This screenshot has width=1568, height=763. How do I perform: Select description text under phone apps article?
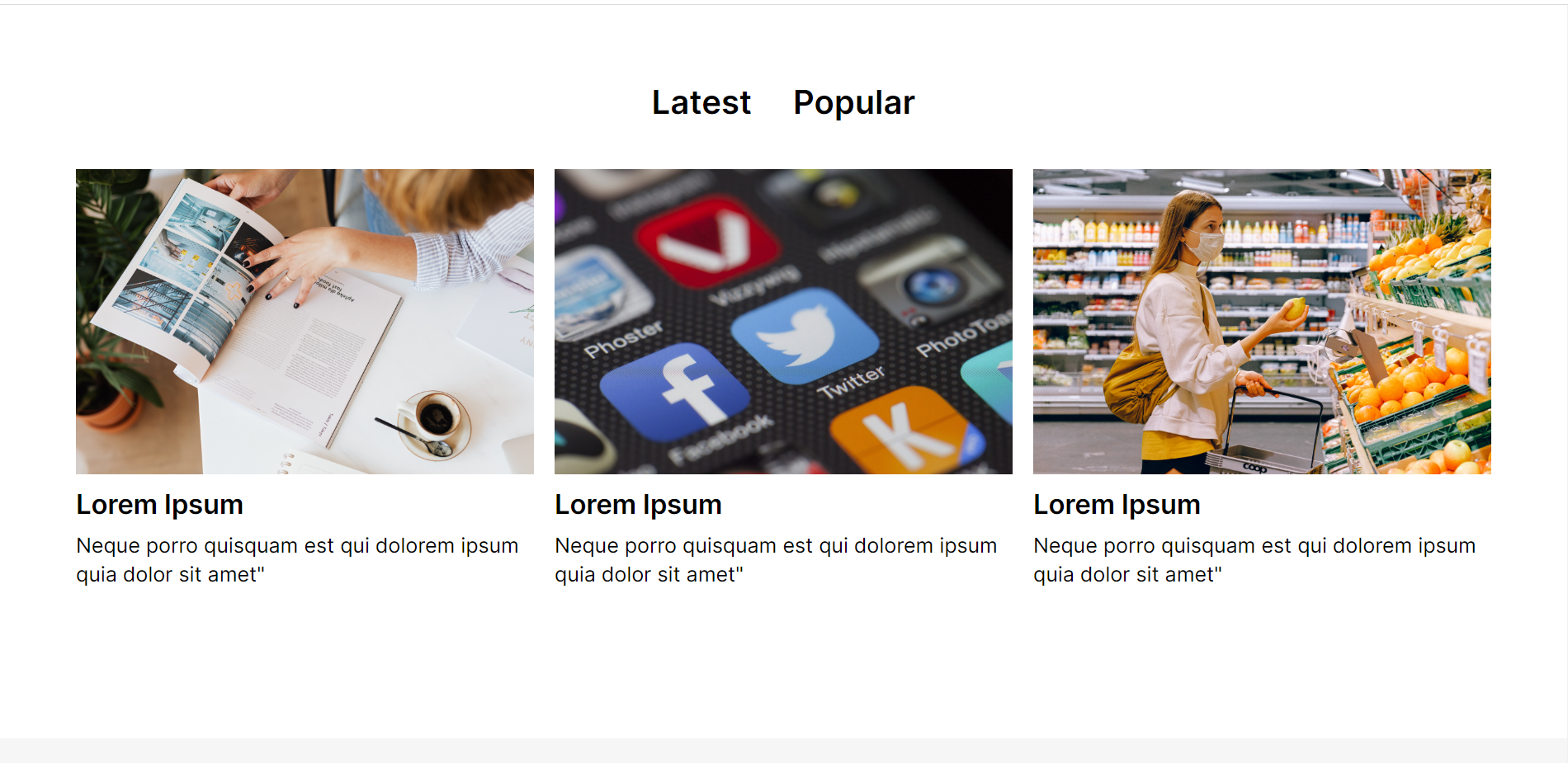(776, 560)
